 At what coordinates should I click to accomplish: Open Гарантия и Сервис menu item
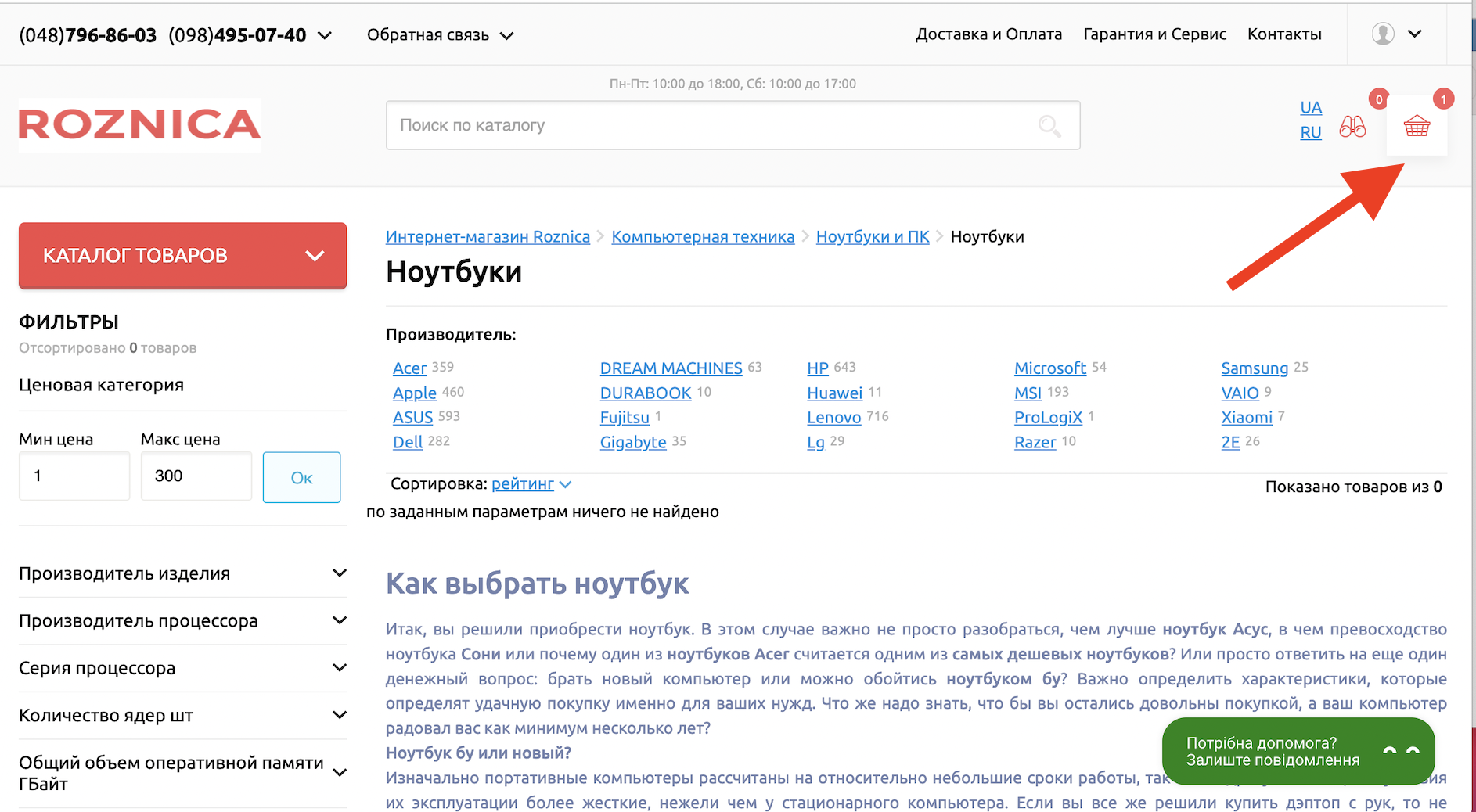point(1154,34)
